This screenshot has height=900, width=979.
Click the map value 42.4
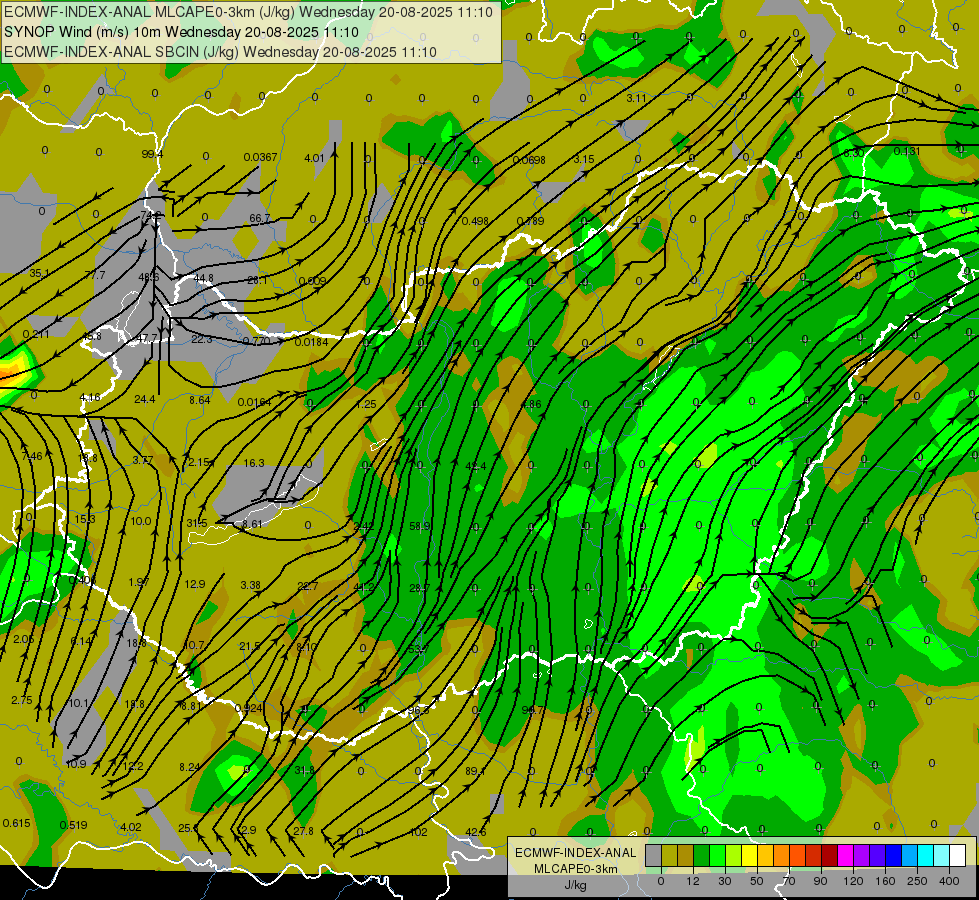(x=476, y=466)
